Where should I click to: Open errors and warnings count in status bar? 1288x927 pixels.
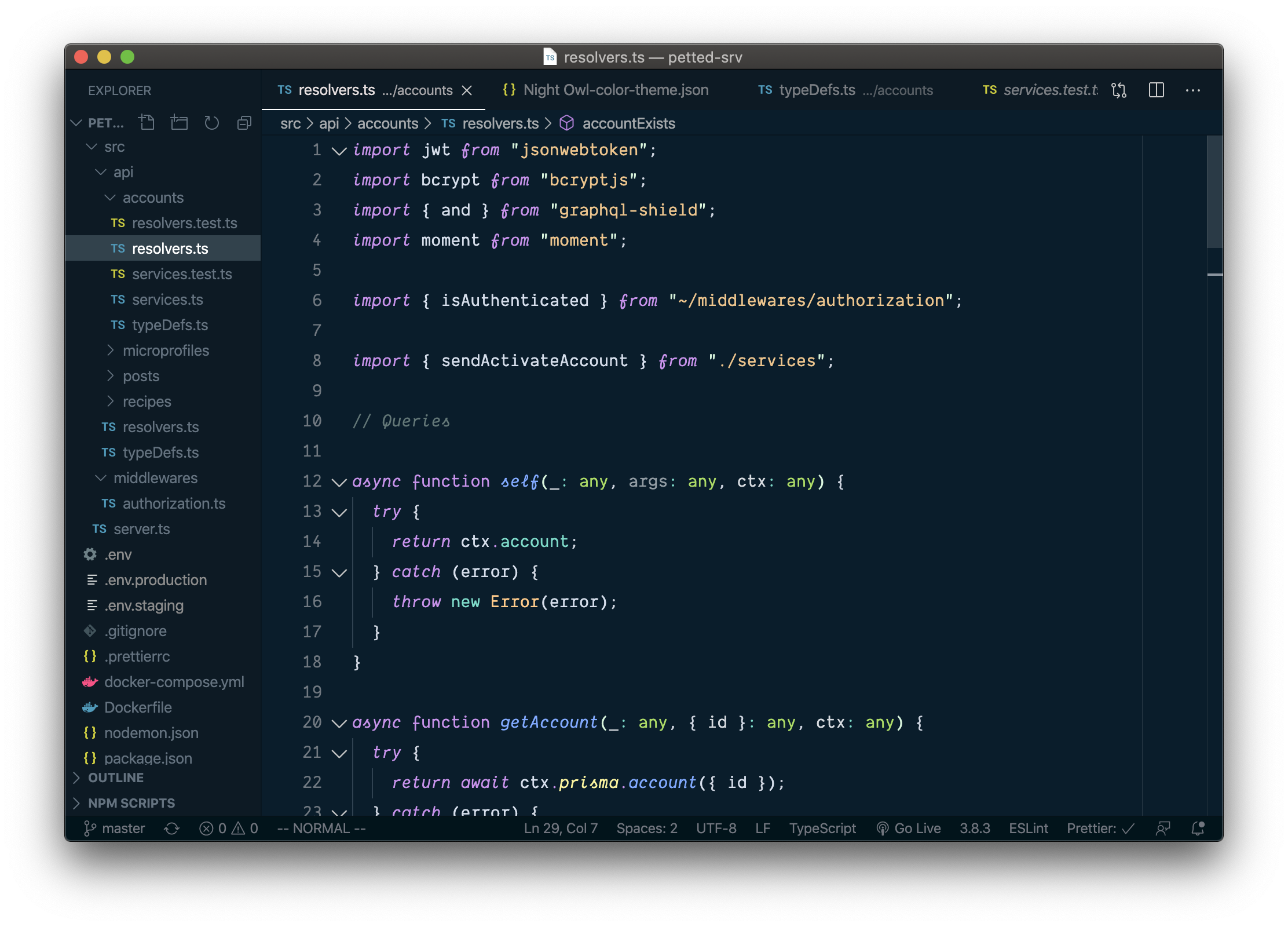[x=229, y=829]
